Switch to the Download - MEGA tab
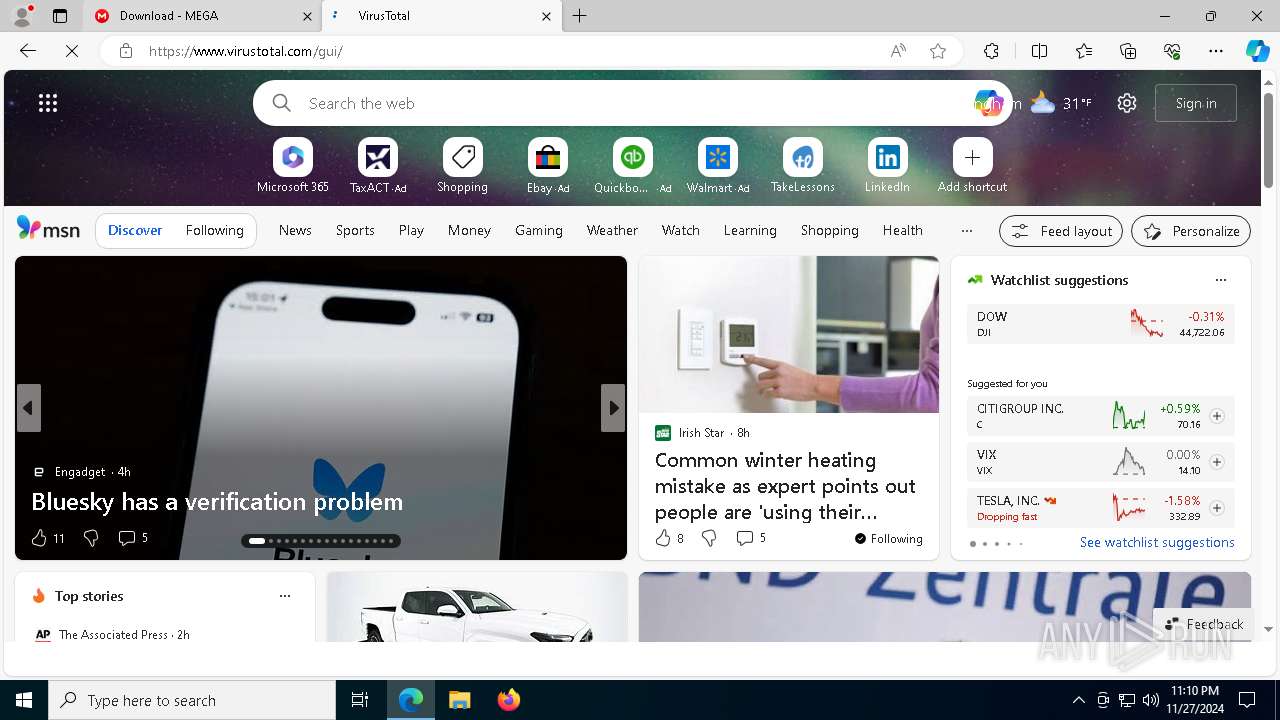This screenshot has height=720, width=1280. click(x=202, y=16)
